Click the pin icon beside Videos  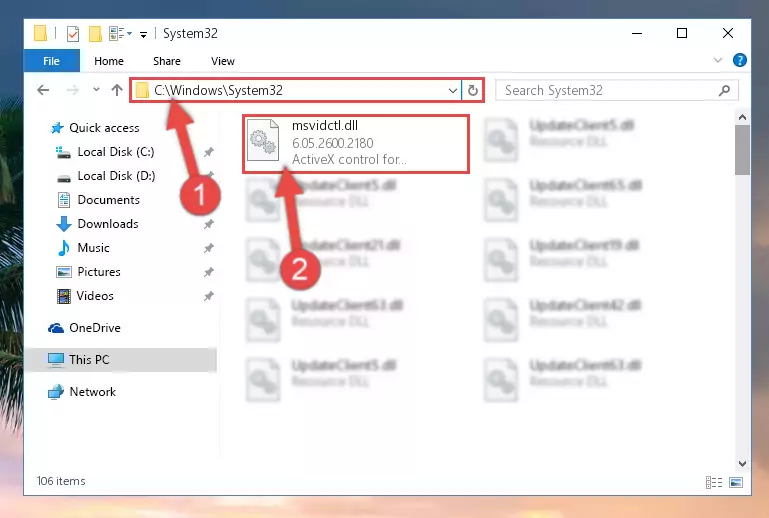pyautogui.click(x=208, y=296)
